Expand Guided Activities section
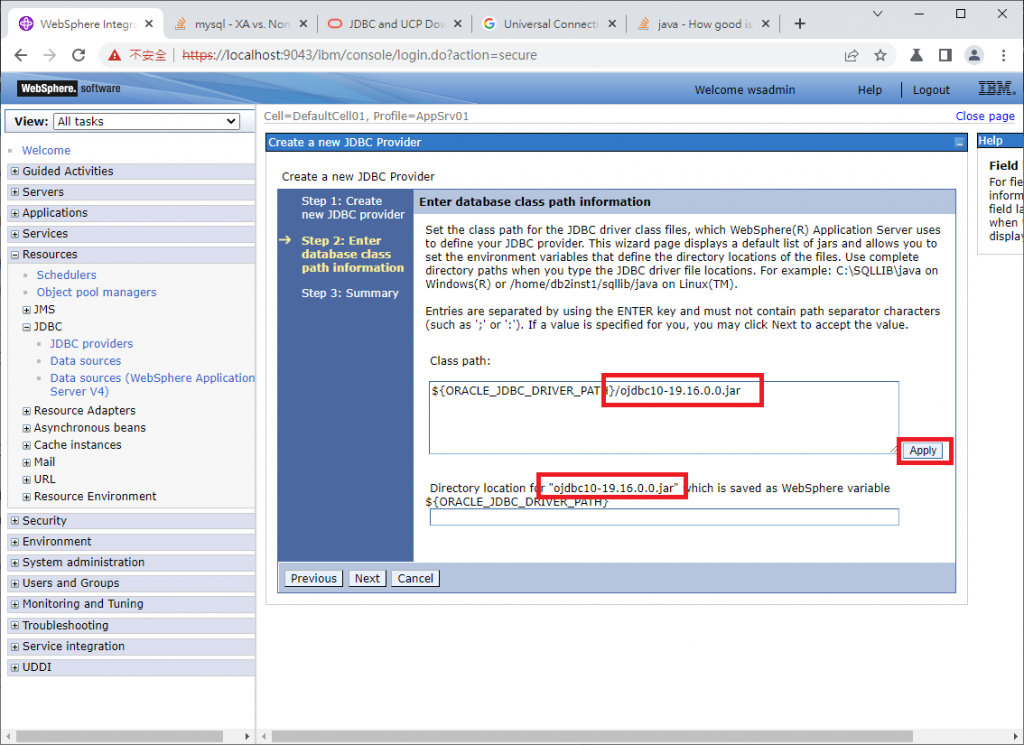1024x745 pixels. (x=15, y=171)
